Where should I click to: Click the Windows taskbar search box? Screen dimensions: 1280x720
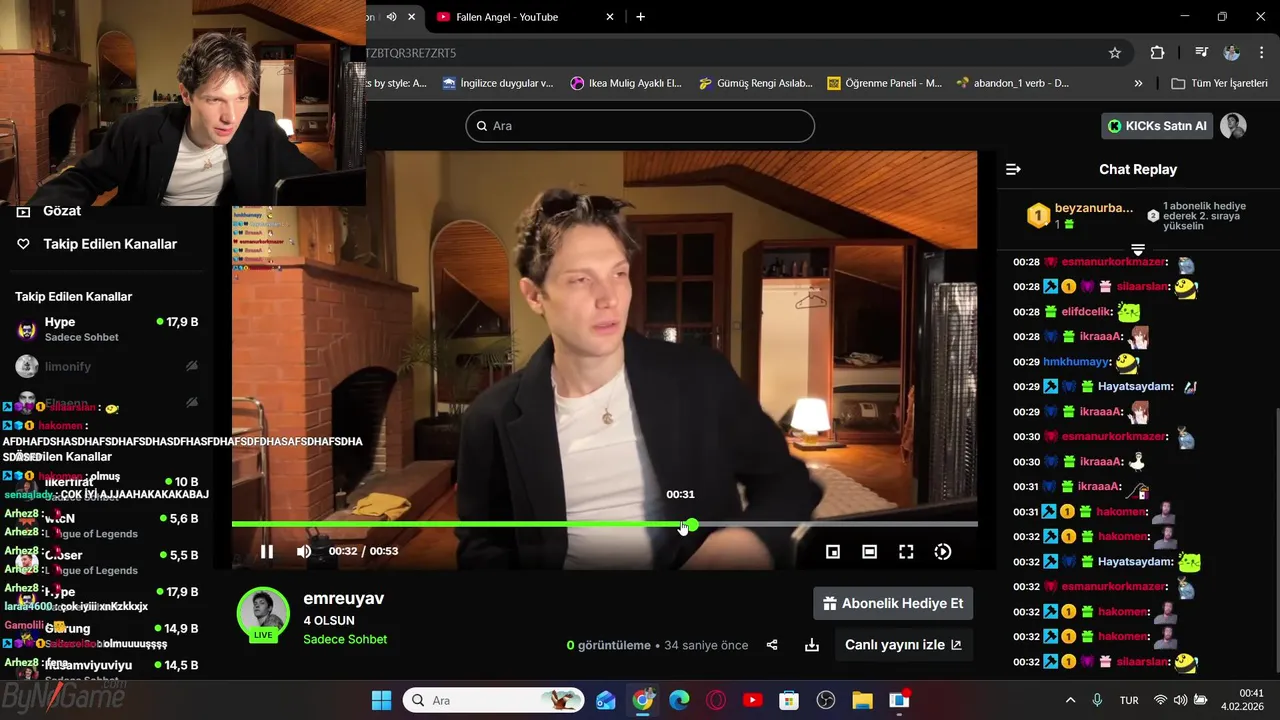494,700
